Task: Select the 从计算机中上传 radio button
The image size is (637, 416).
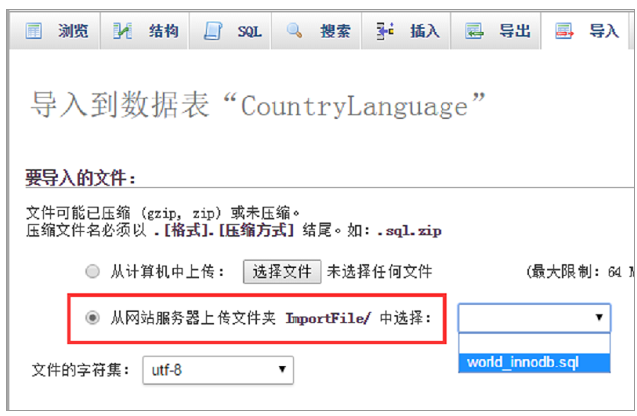Action: pyautogui.click(x=93, y=271)
